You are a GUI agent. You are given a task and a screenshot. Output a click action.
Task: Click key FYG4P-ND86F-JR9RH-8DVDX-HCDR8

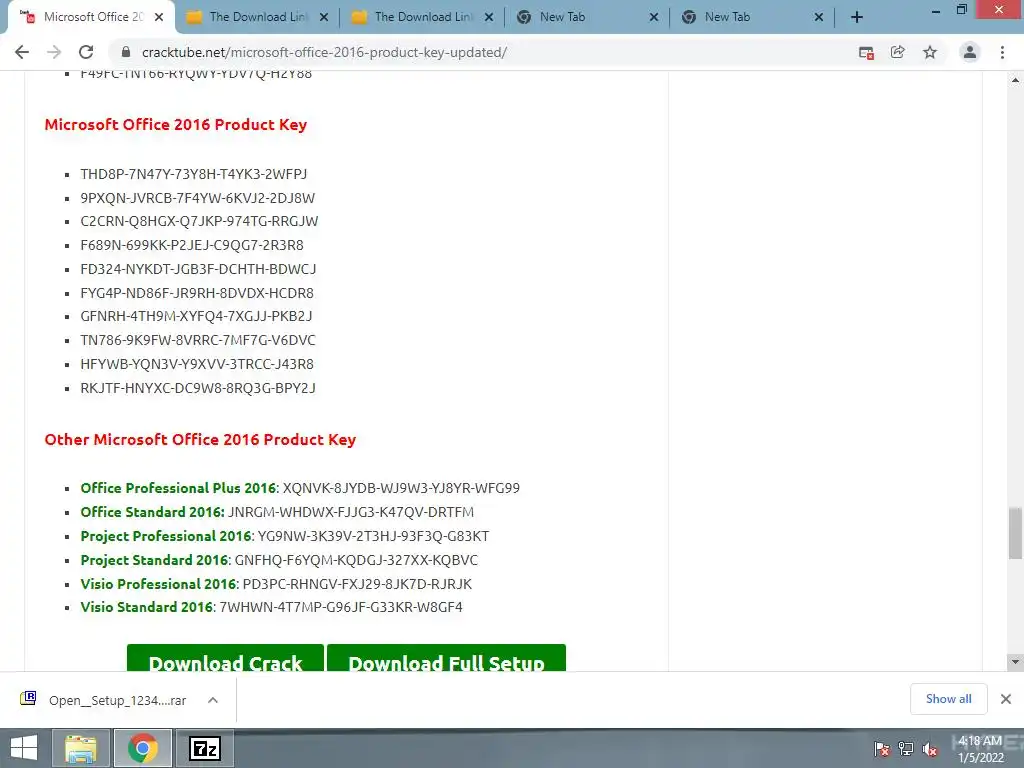pyautogui.click(x=197, y=293)
